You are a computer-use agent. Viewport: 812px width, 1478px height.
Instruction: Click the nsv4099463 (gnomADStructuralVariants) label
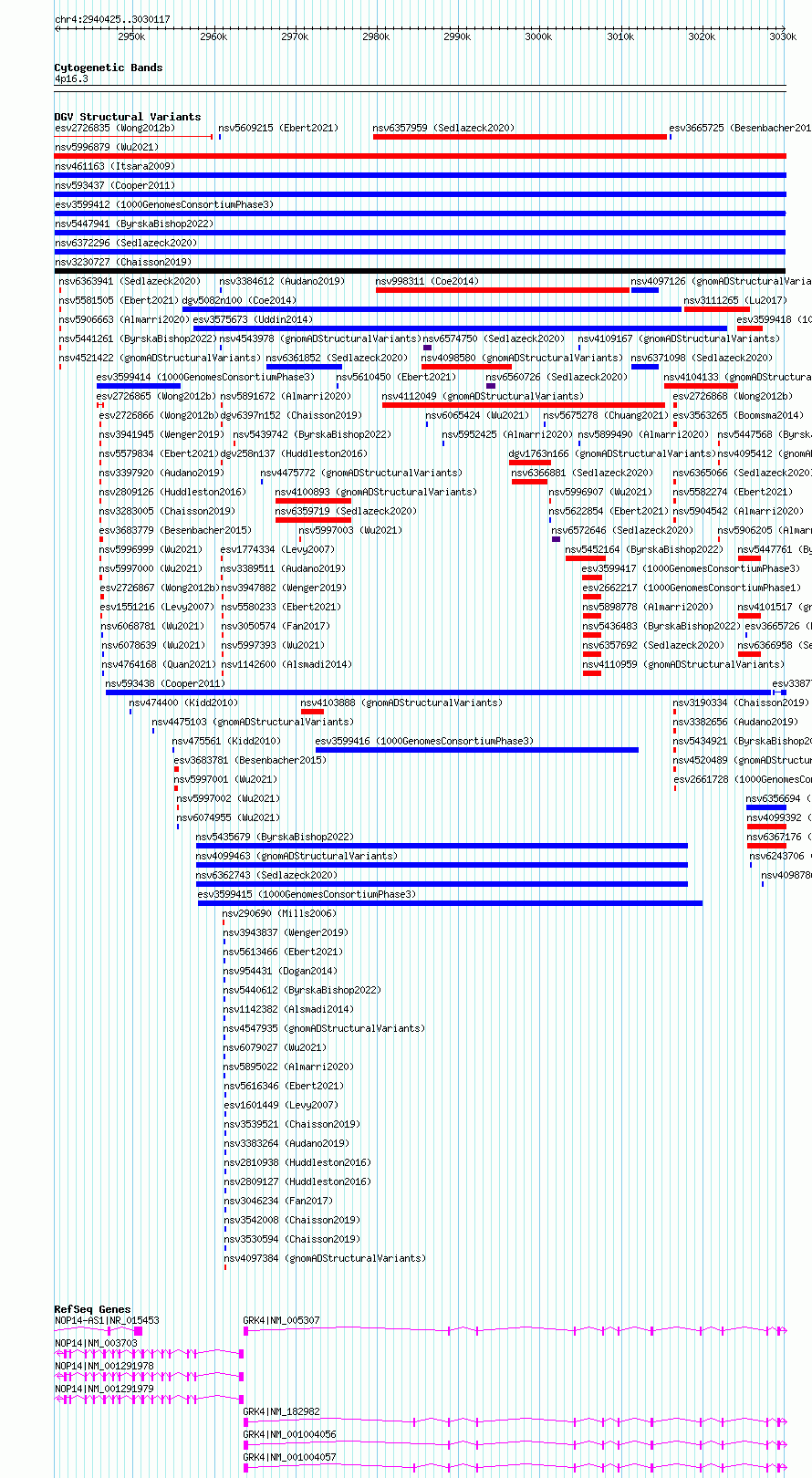[297, 857]
